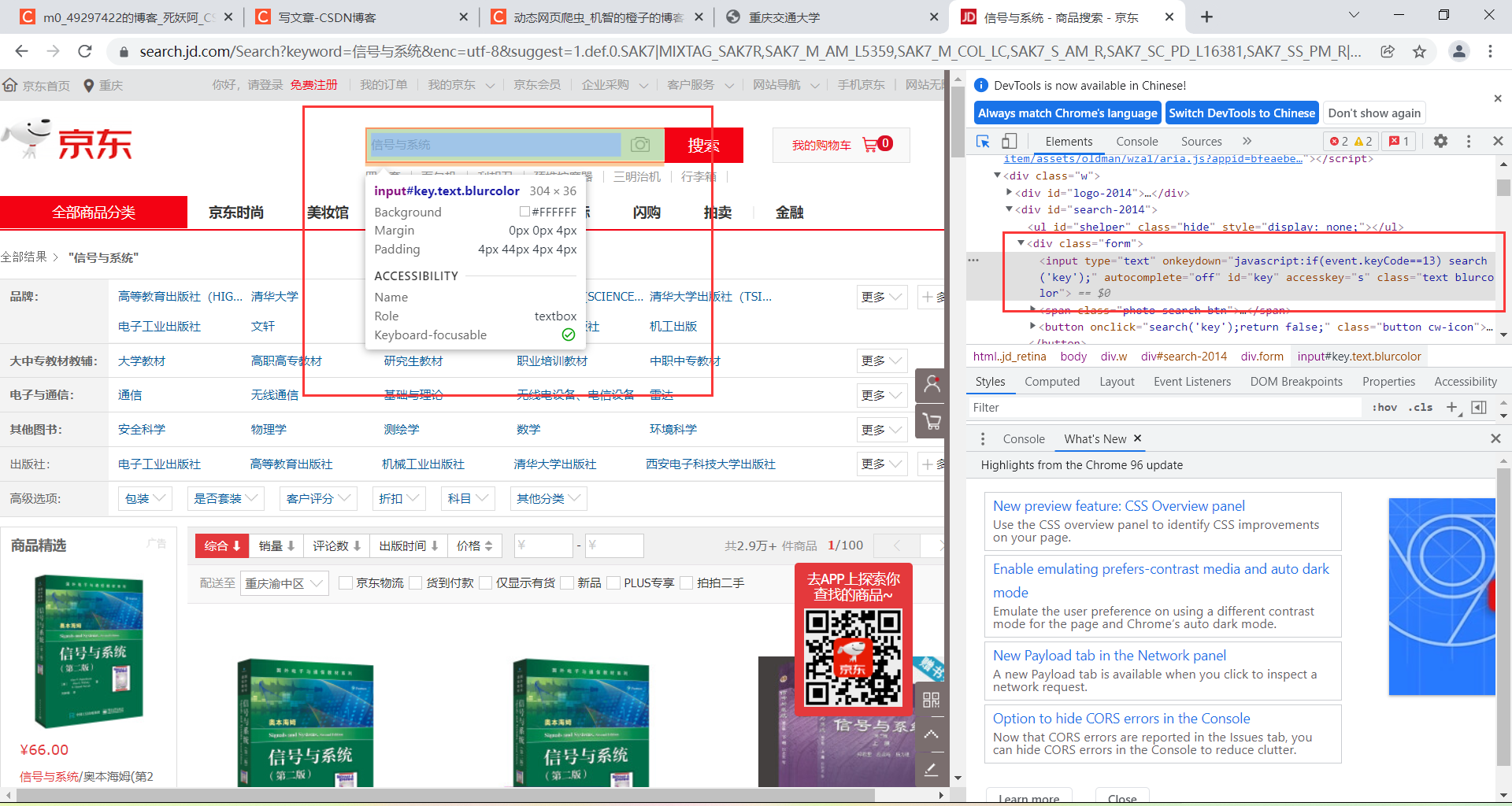Close the DevTools panel
Viewport: 1512px width, 806px height.
(1498, 141)
